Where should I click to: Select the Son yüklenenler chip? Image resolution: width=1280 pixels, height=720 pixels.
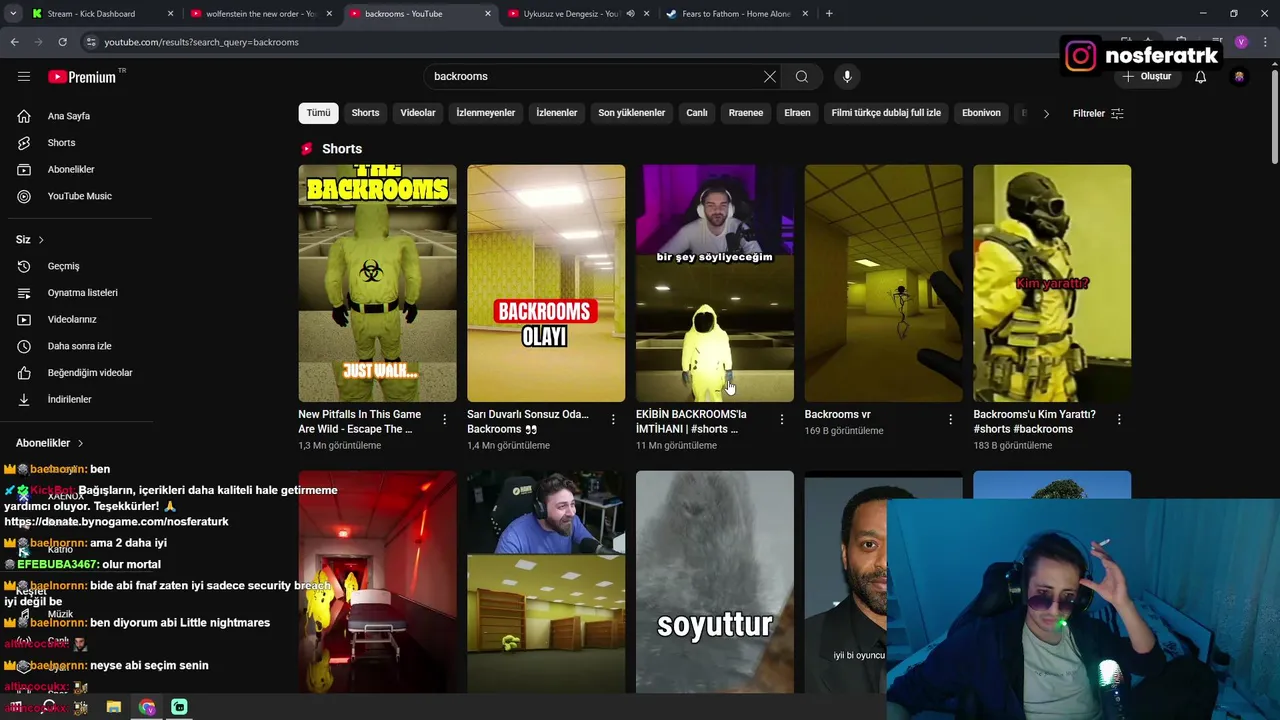coord(632,113)
